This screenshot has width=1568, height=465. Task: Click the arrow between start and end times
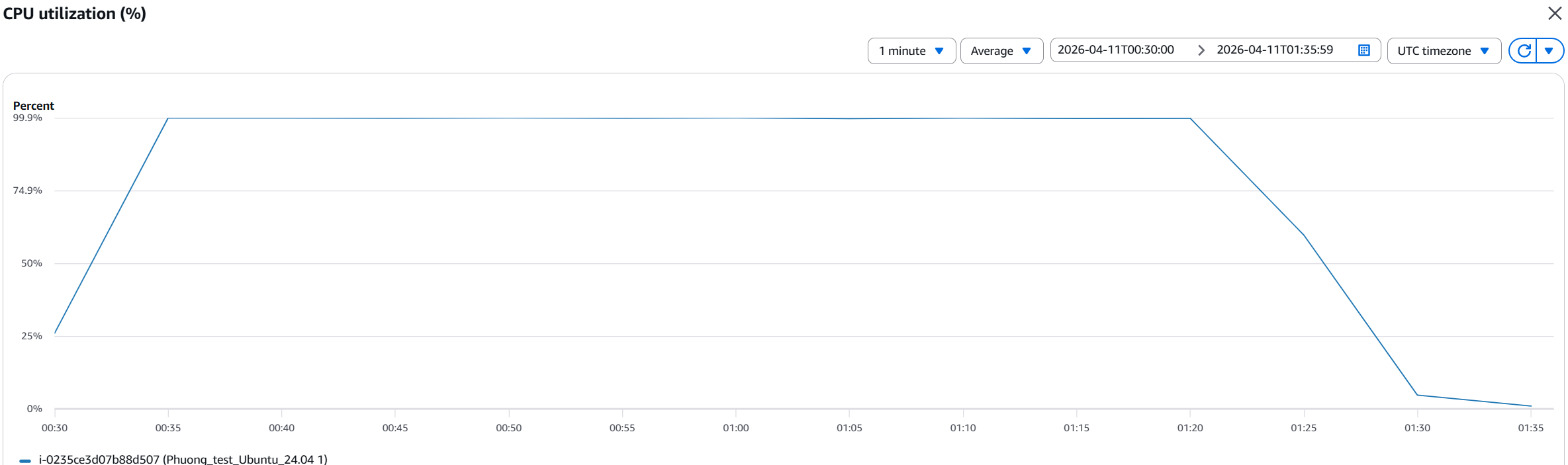click(x=1201, y=50)
